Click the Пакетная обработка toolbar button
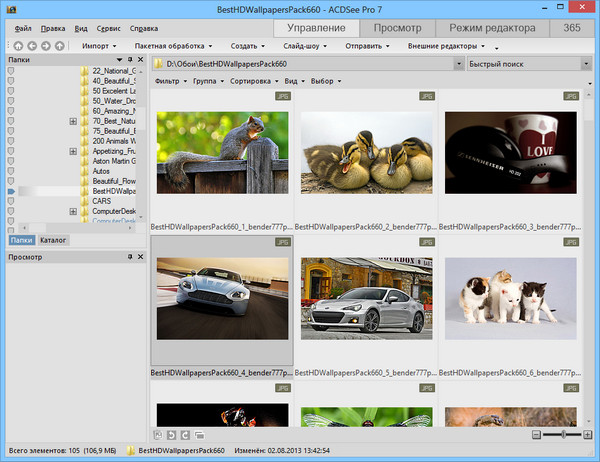 pyautogui.click(x=165, y=46)
